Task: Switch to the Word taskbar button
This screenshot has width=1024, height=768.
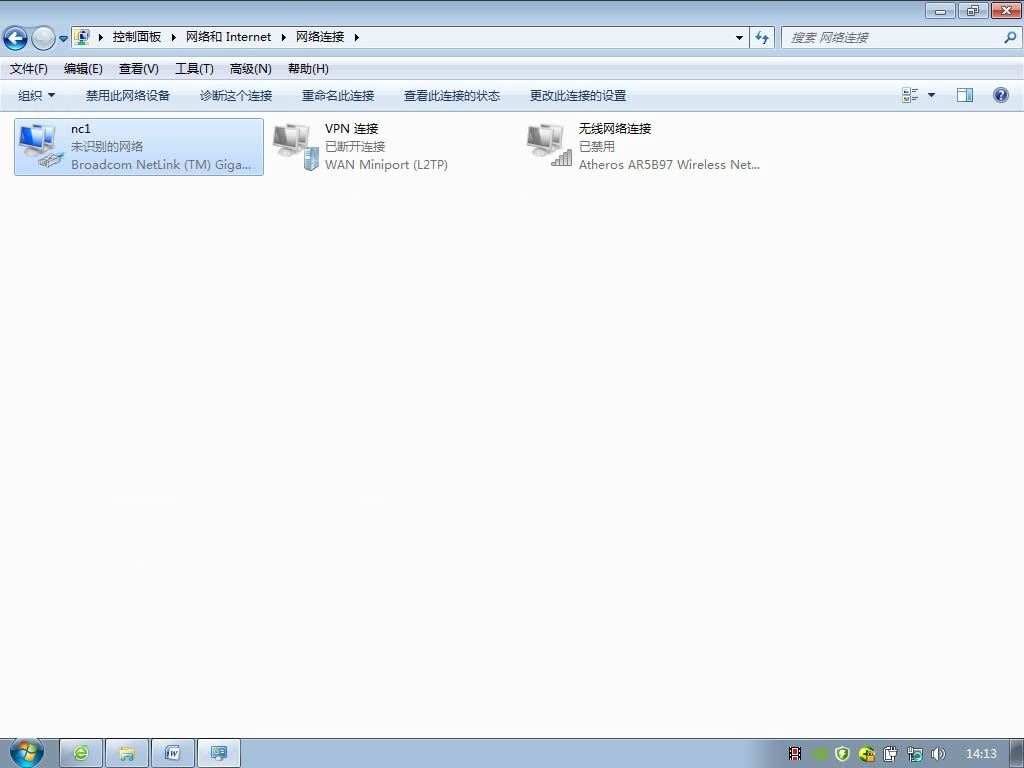Action: (x=172, y=753)
